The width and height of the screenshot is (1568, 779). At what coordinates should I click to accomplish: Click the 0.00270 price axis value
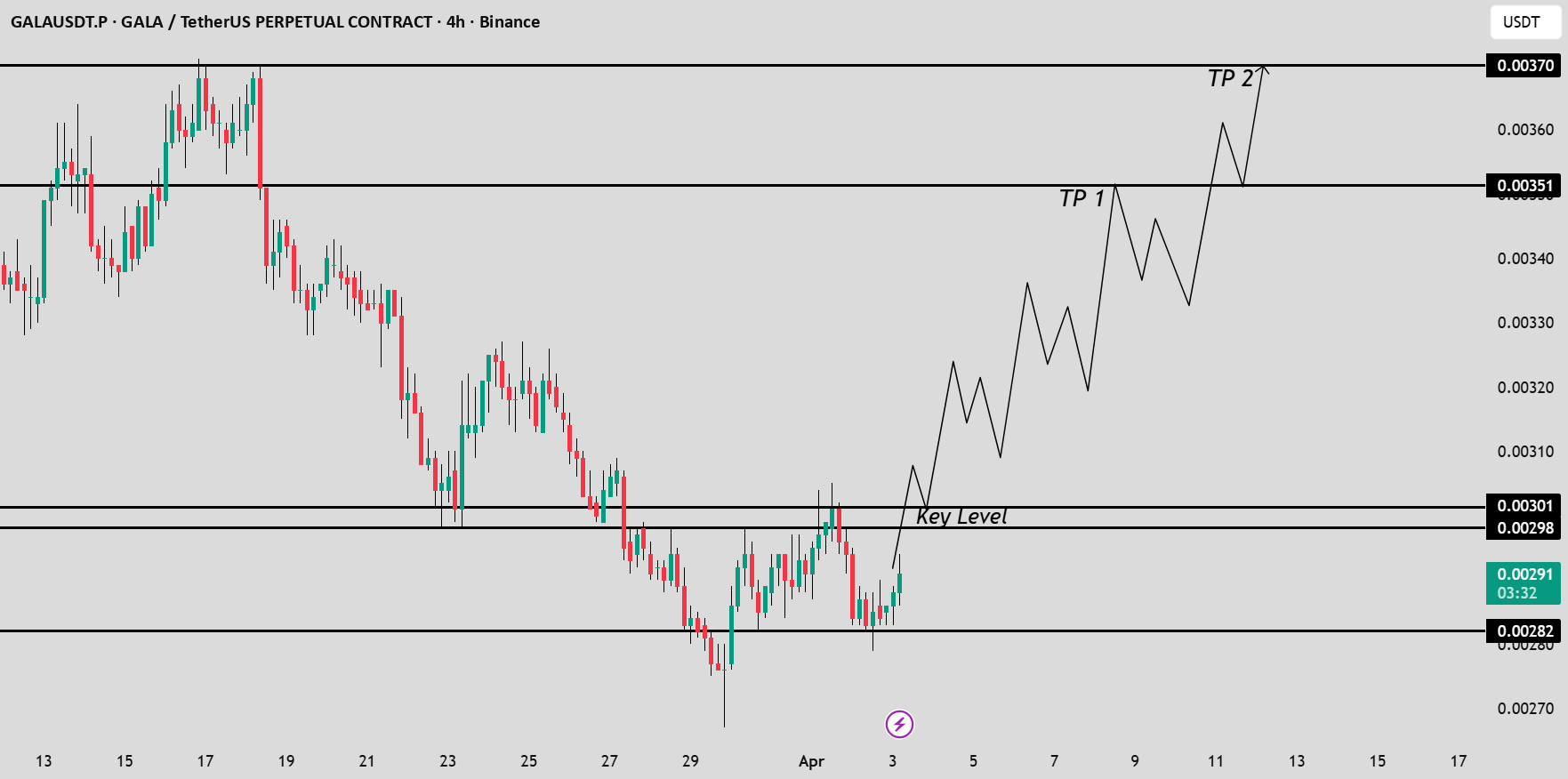[x=1525, y=709]
